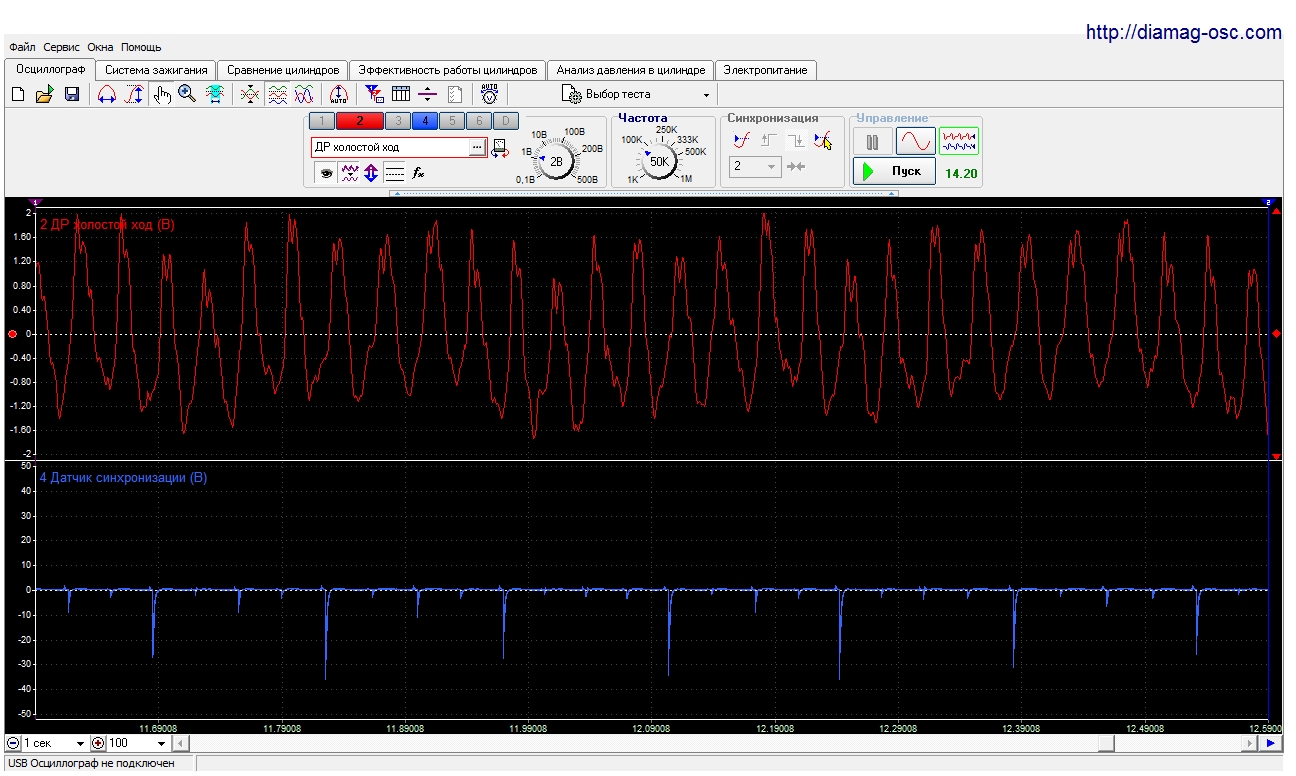Click the manual trigger cursor icon

[x=823, y=140]
